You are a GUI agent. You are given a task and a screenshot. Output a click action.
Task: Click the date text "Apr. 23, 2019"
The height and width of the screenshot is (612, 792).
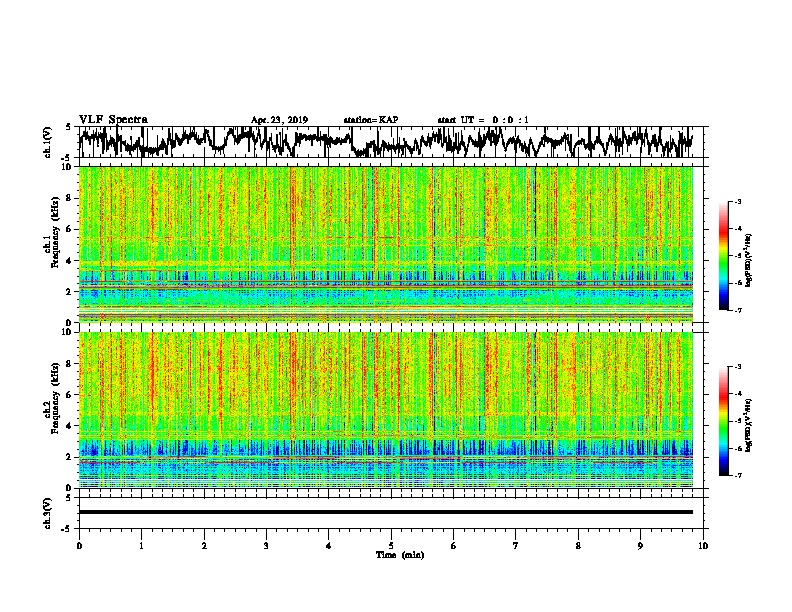279,120
